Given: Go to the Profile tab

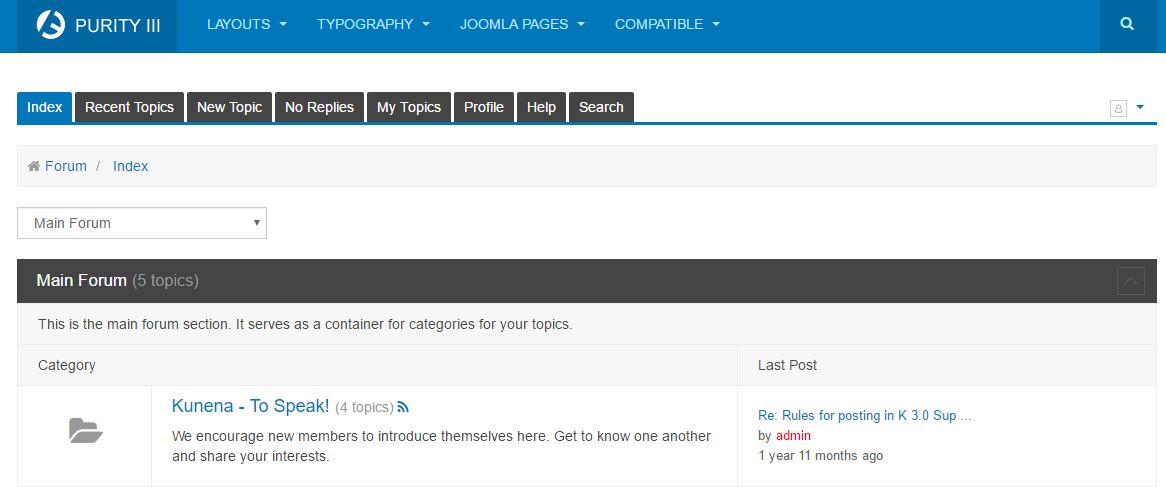Looking at the screenshot, I should click(483, 107).
